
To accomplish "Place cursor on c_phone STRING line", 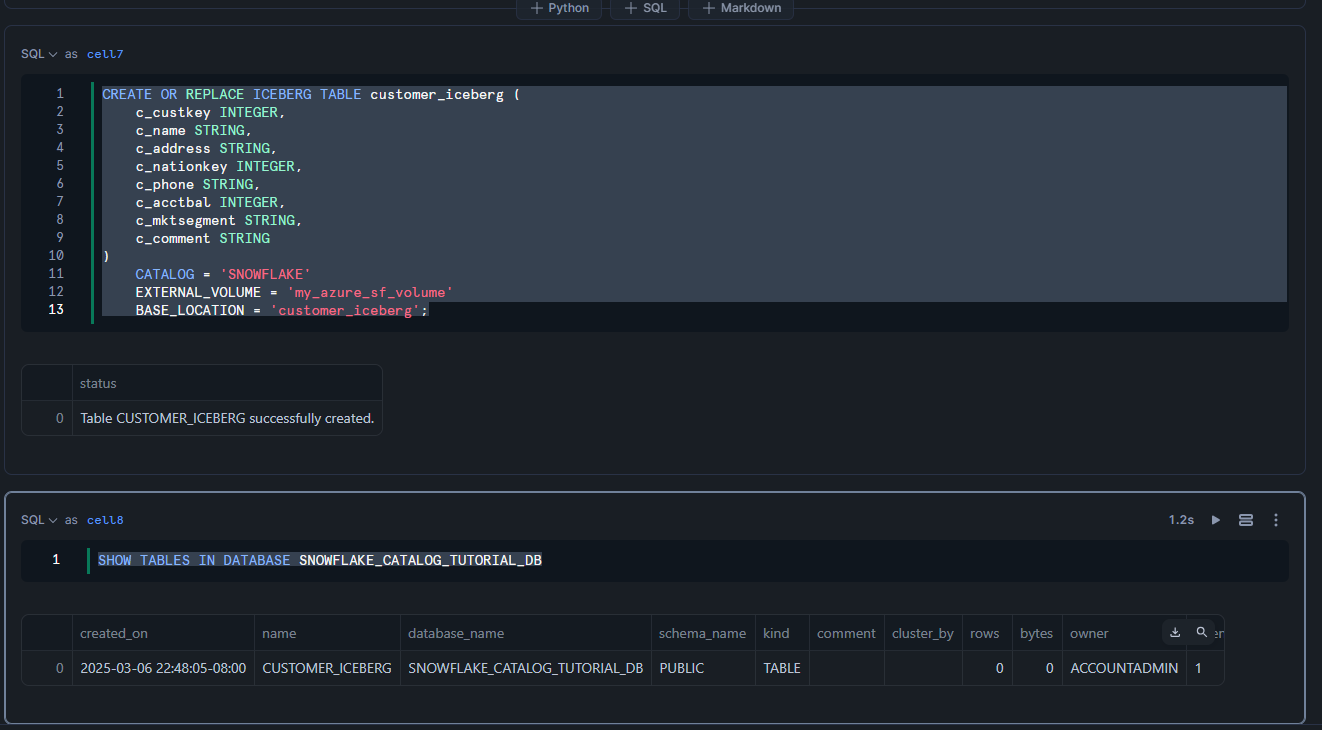I will [198, 184].
